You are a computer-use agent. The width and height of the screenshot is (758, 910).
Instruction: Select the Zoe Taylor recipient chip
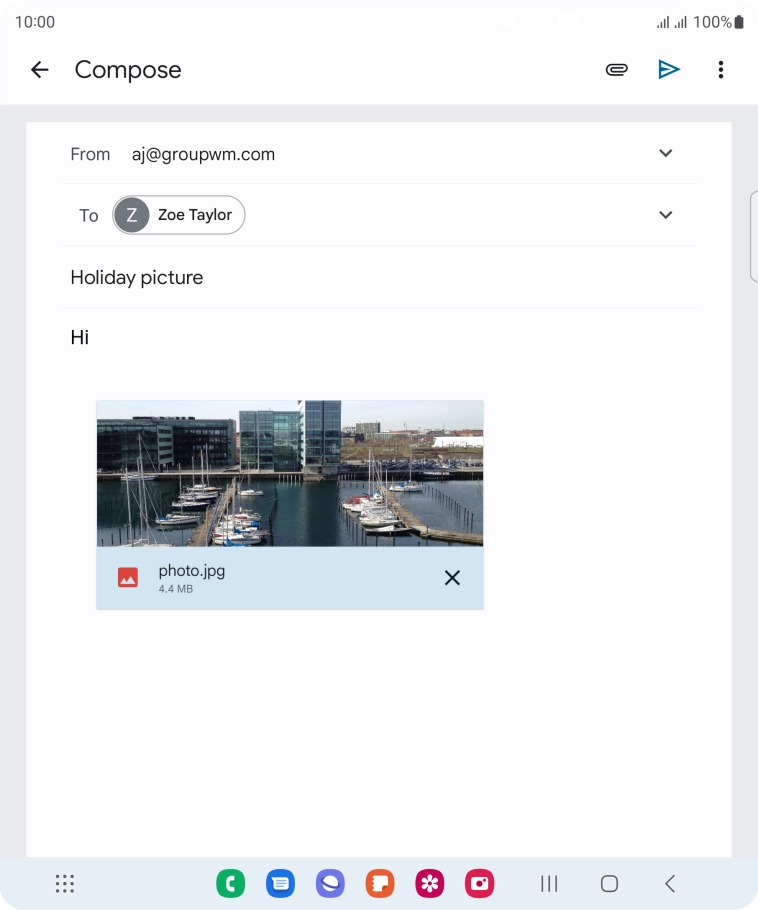(179, 215)
